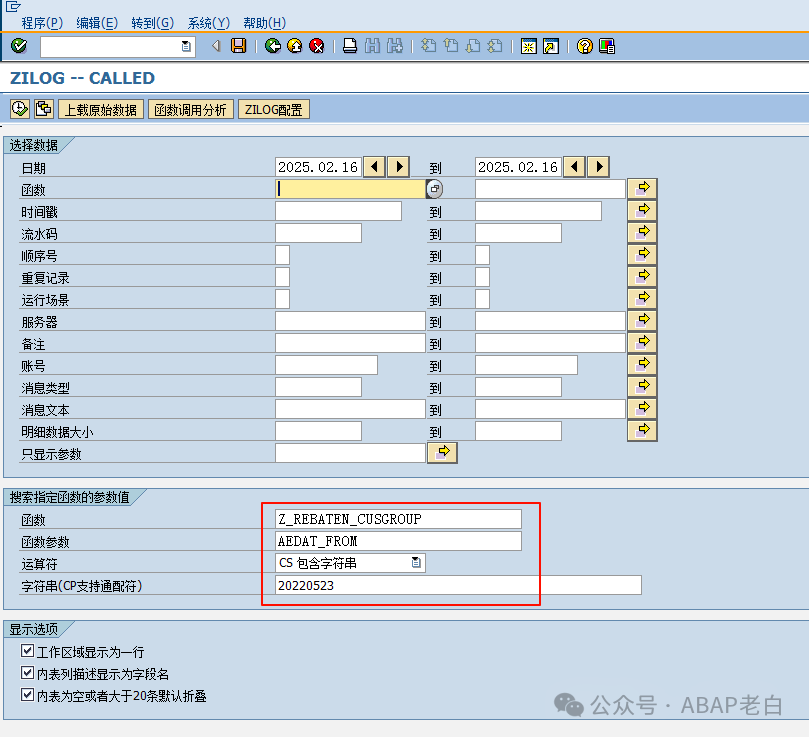Click the green checkmark Enter icon
Image resolution: width=809 pixels, height=737 pixels.
point(19,46)
